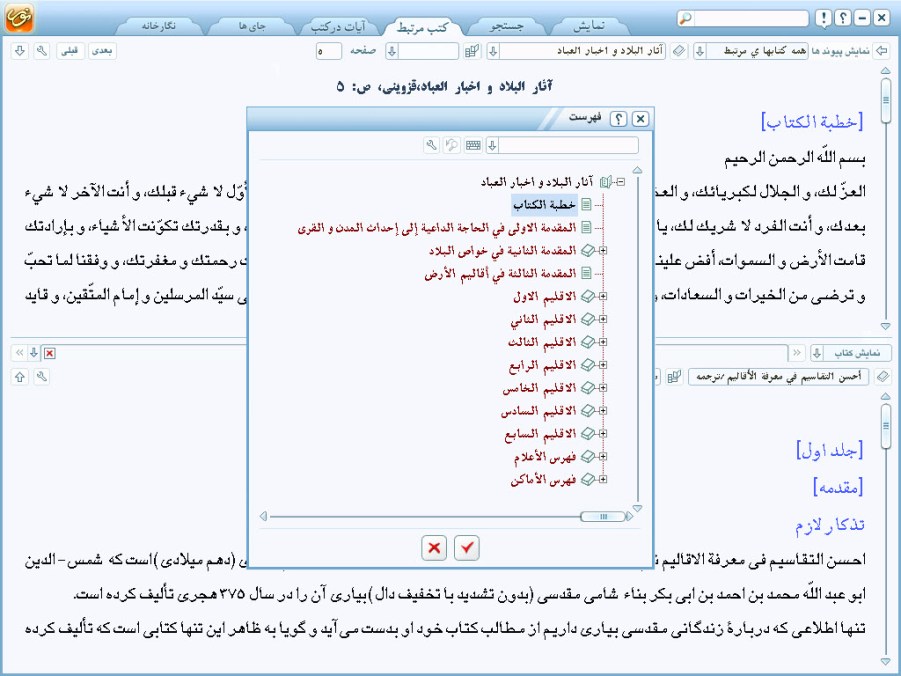Open the همه کتابها ي مرتبط dropdown
This screenshot has width=901, height=676.
tap(699, 51)
